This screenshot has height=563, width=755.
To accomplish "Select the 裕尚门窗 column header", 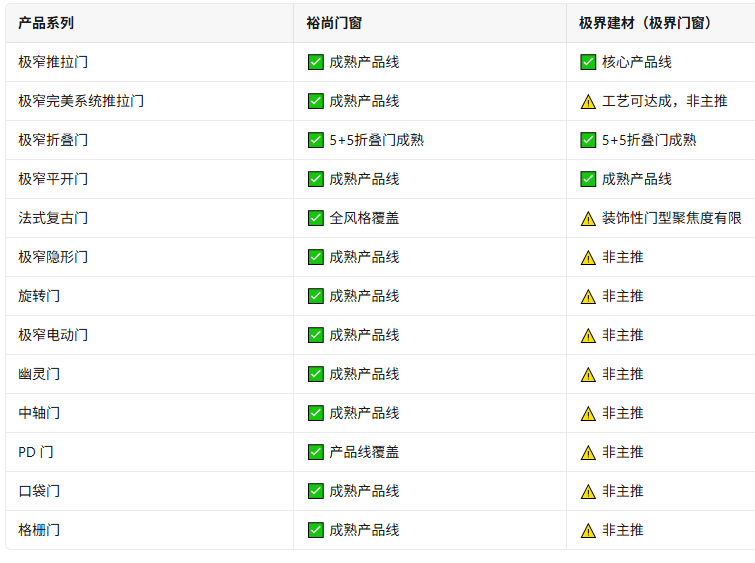I will click(430, 23).
